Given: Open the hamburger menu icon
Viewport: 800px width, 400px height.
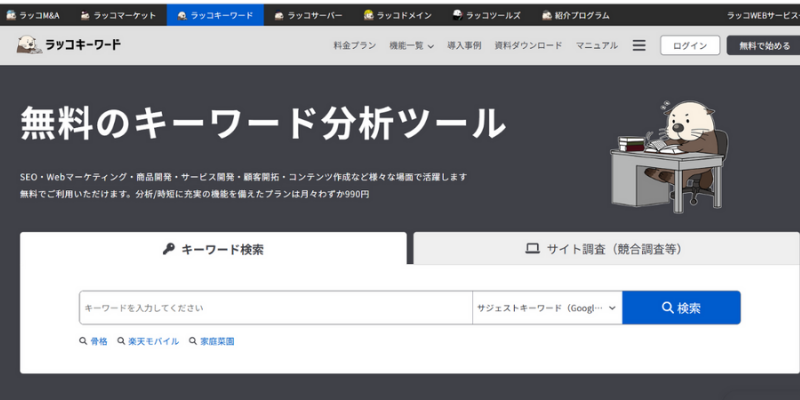Looking at the screenshot, I should click(639, 45).
